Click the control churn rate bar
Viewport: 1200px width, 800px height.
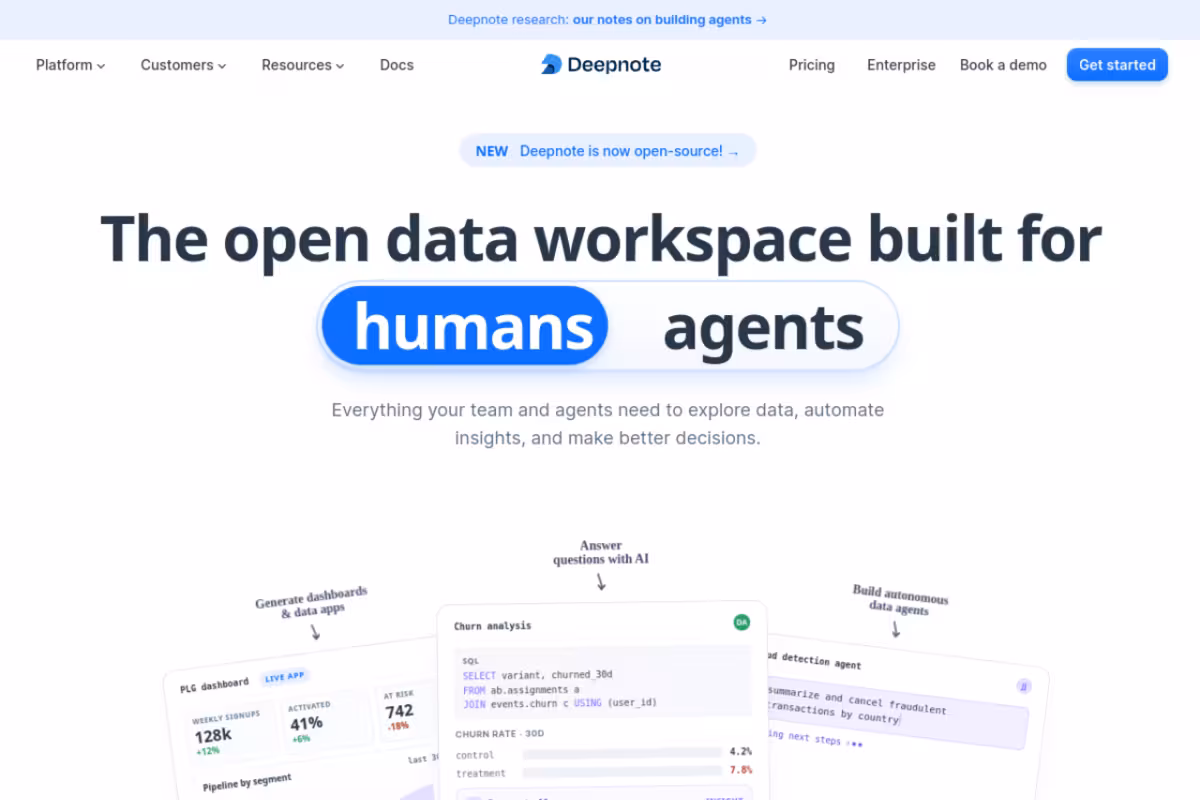tap(622, 753)
